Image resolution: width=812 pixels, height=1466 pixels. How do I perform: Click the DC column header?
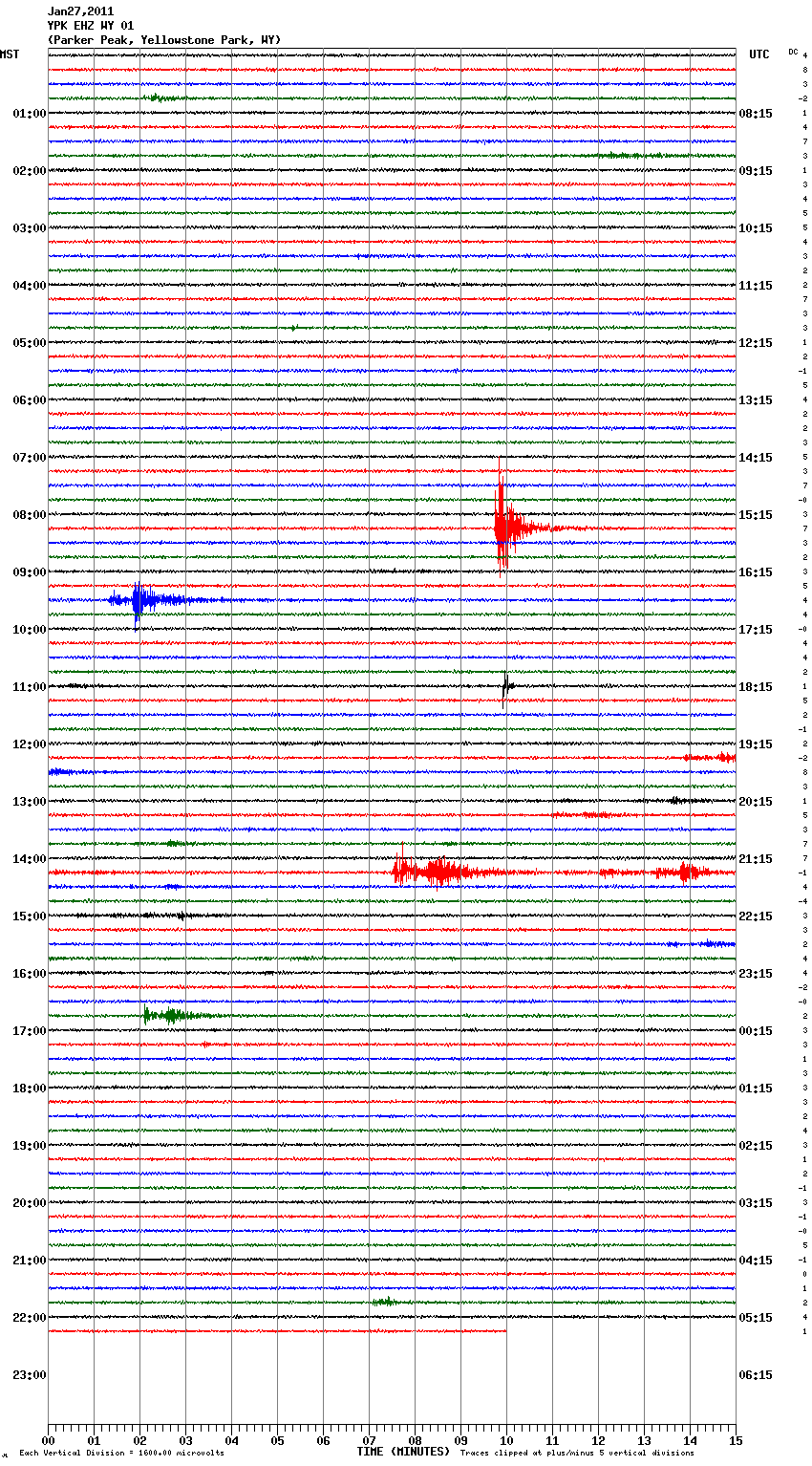pos(793,52)
